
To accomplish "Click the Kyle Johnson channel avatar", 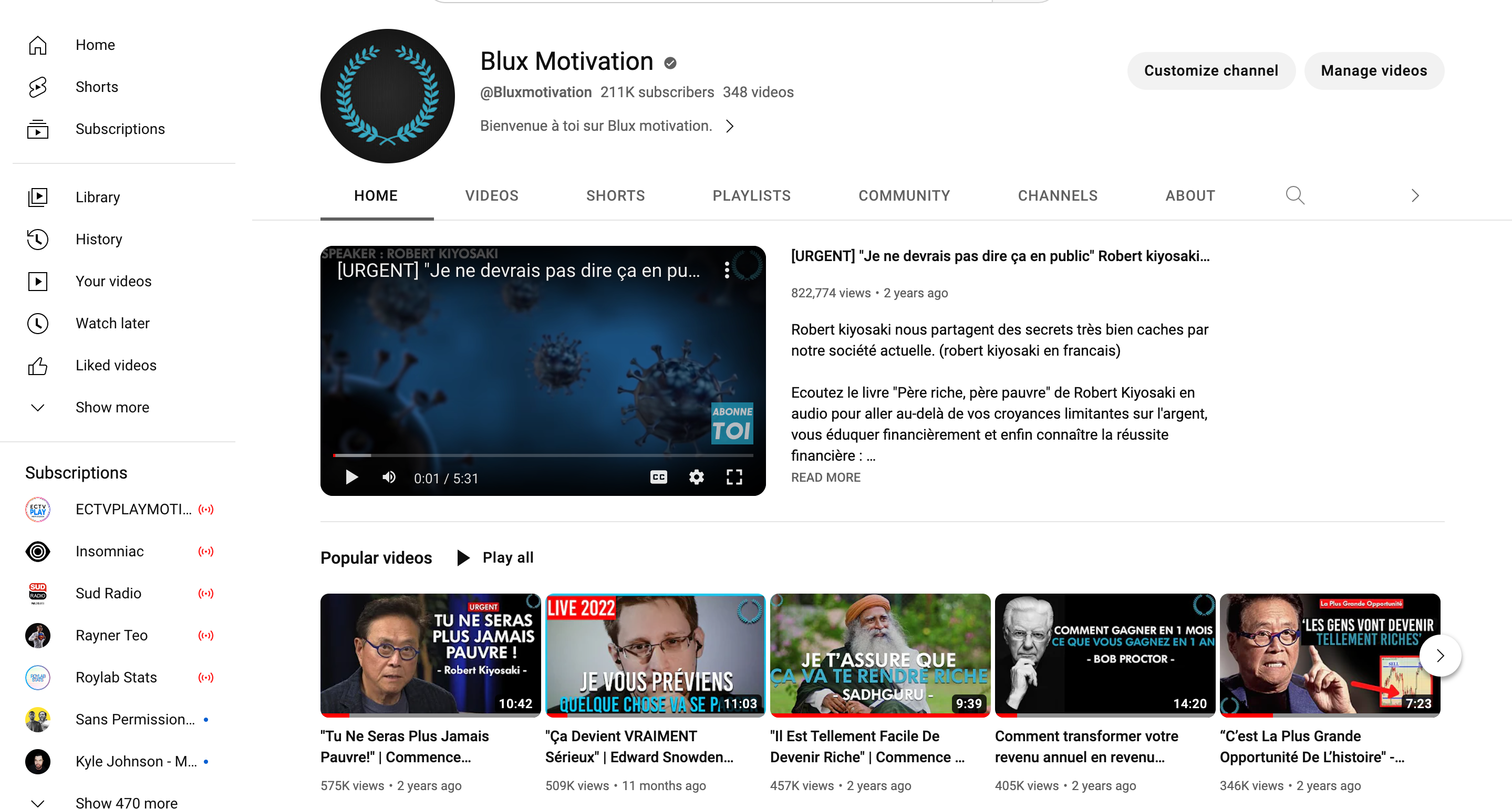I will tap(38, 762).
